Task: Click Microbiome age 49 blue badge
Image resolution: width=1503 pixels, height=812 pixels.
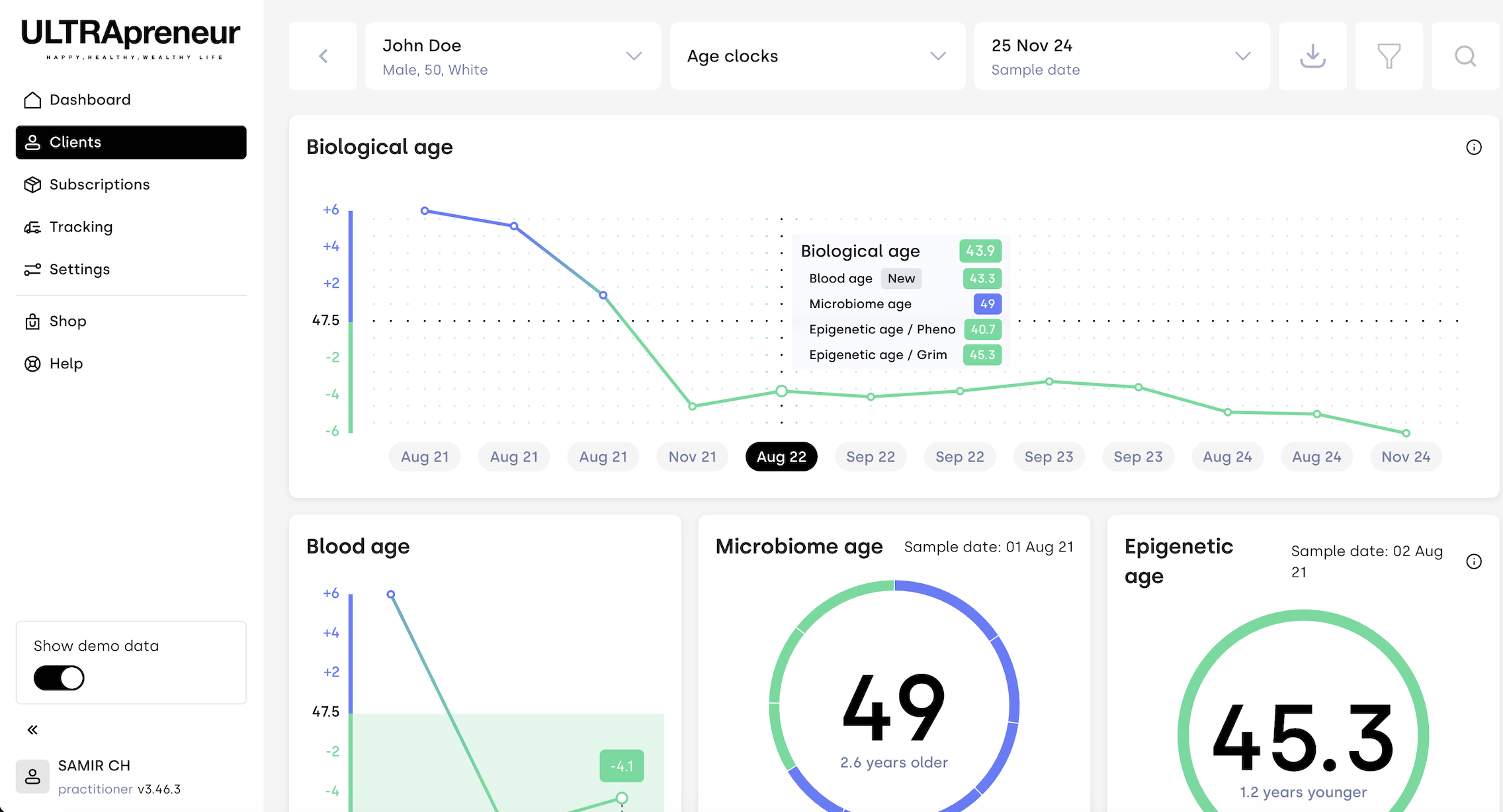Action: 988,304
